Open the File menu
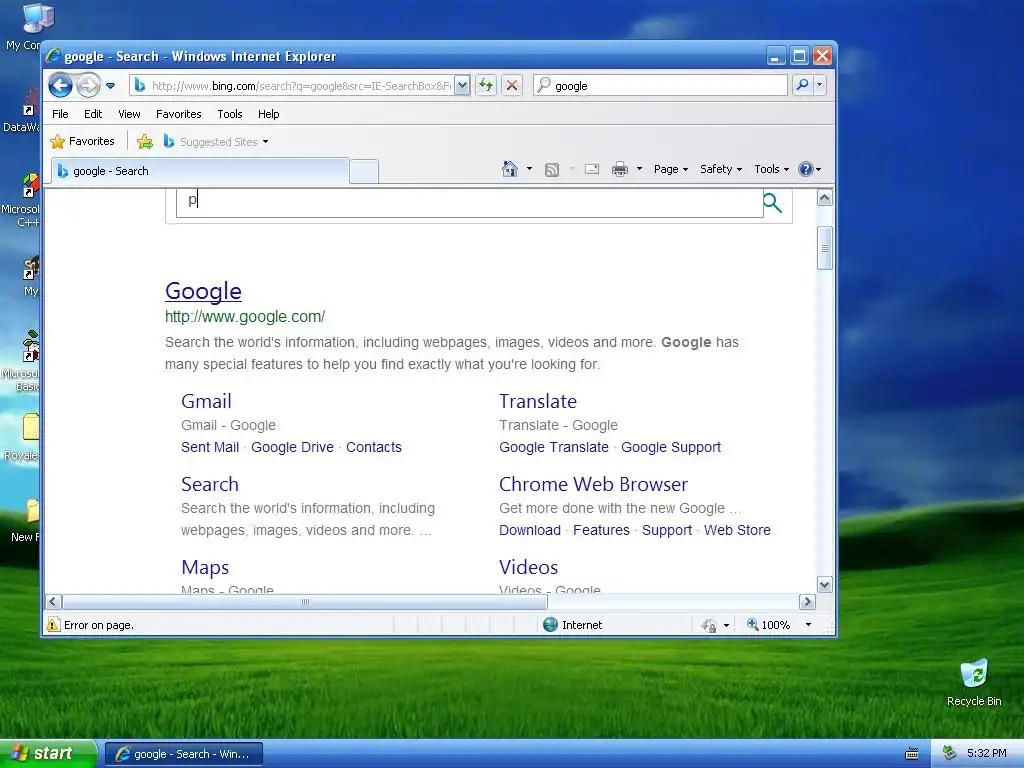 (60, 114)
